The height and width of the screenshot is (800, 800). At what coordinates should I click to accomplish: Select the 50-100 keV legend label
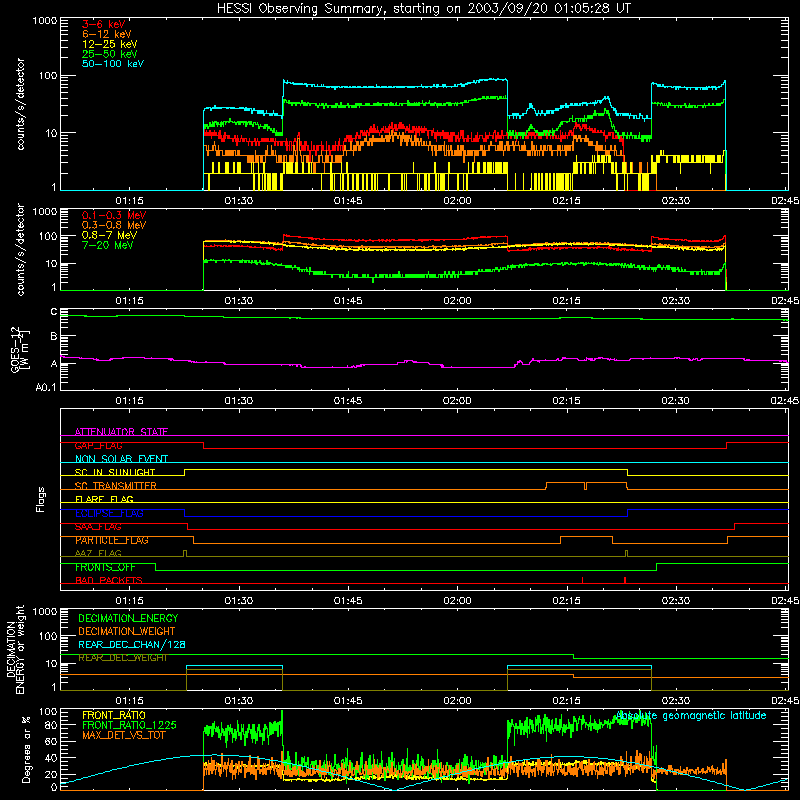pos(113,64)
